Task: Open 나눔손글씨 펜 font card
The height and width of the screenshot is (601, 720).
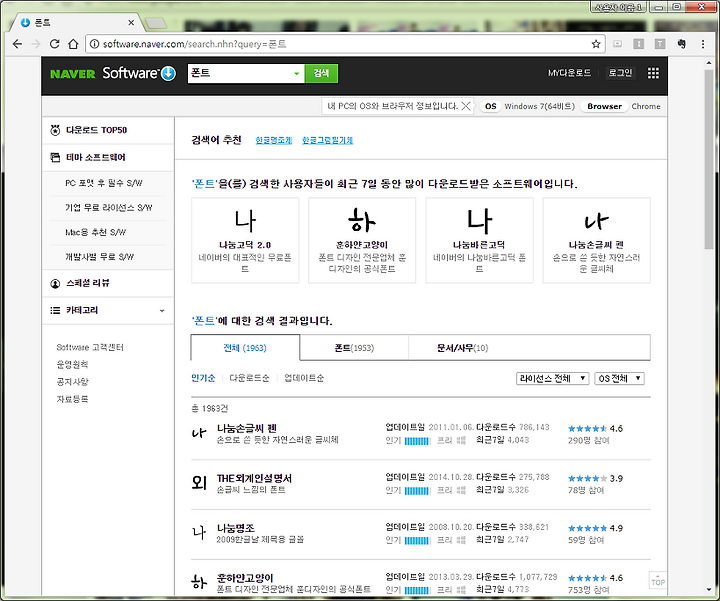Action: [x=596, y=240]
